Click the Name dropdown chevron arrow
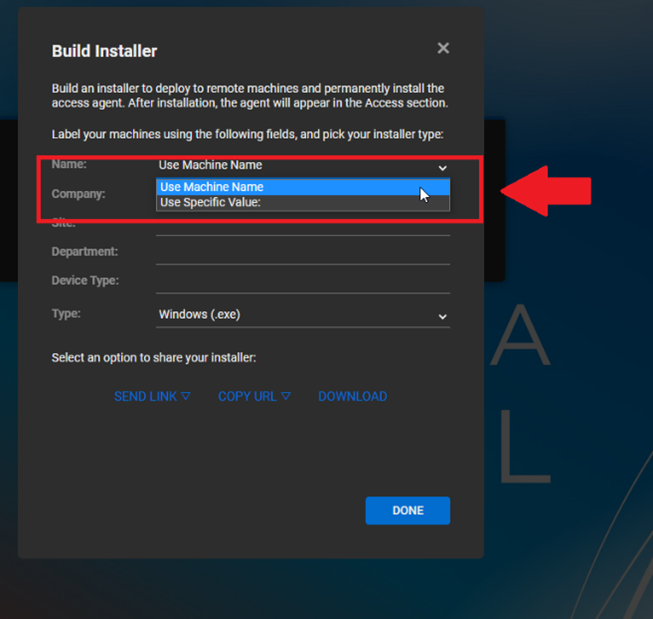653x619 pixels. coord(442,167)
